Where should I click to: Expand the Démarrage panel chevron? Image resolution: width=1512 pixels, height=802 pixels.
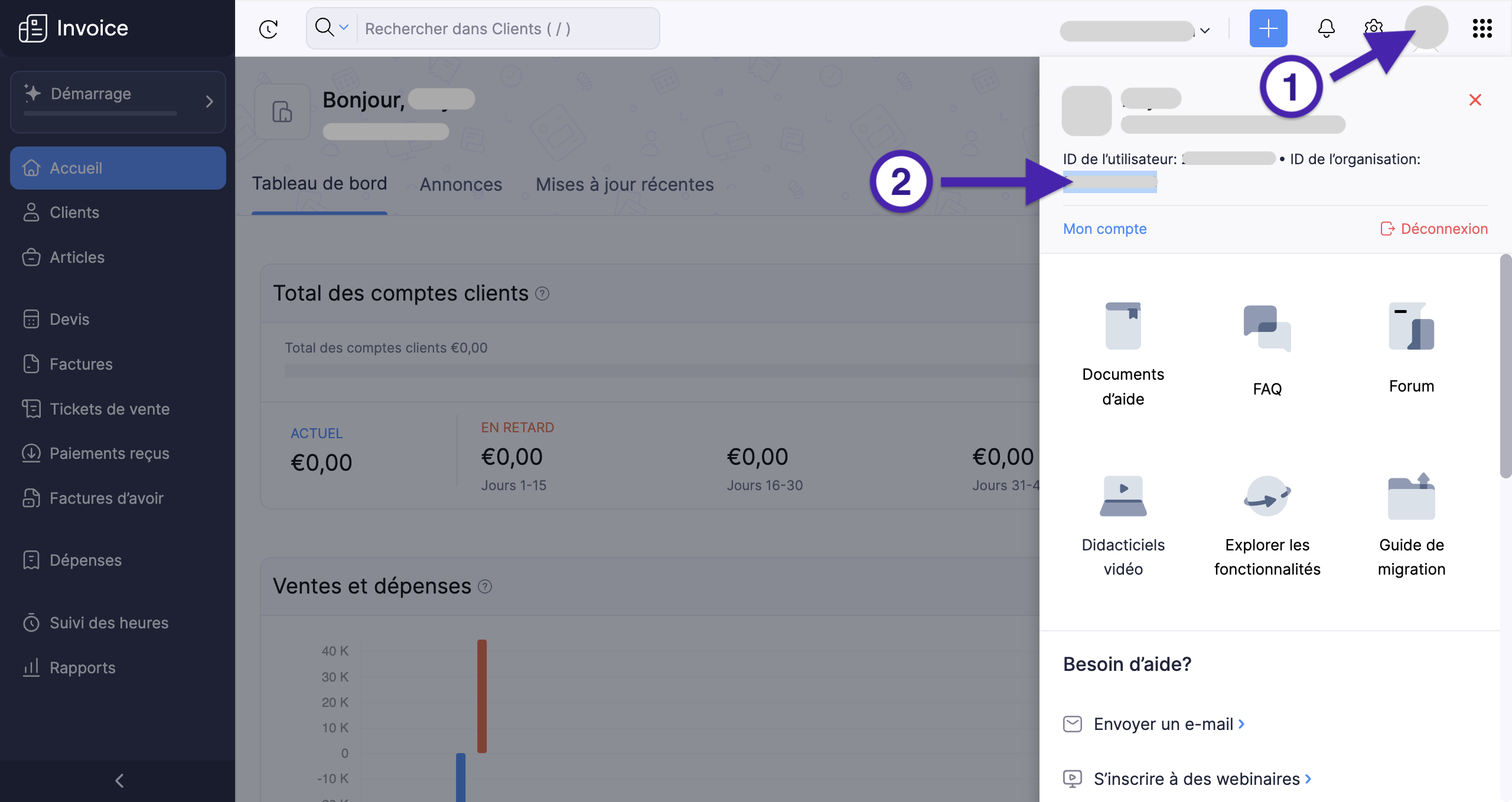(209, 102)
